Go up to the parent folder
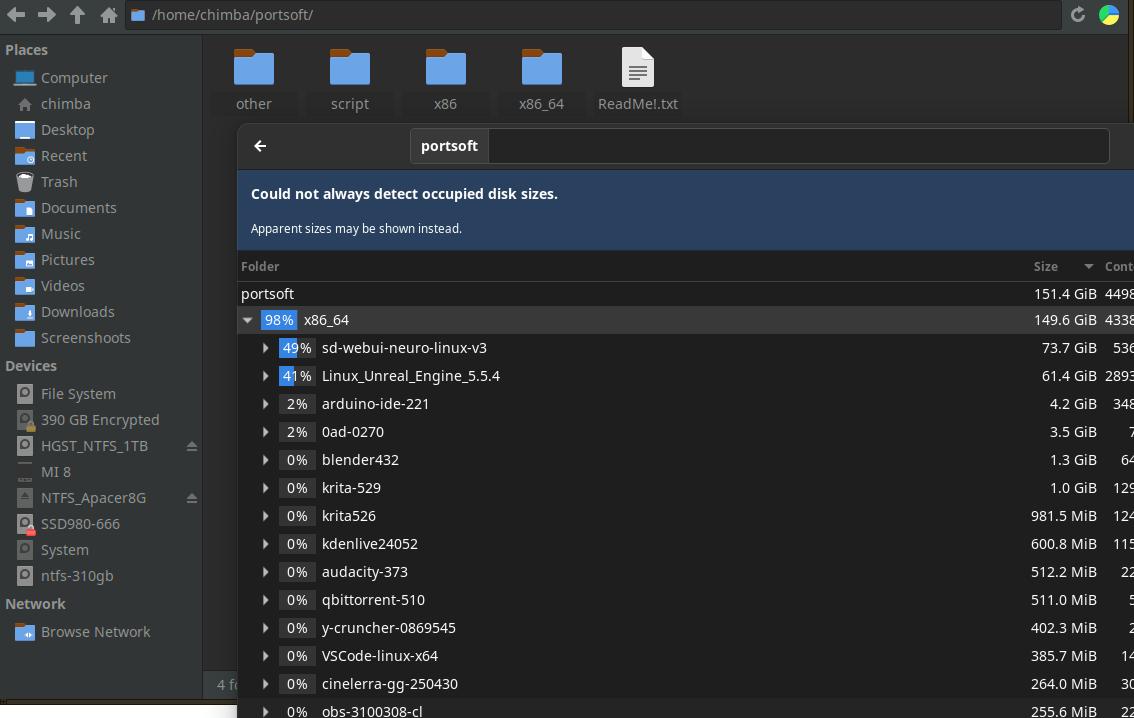The height and width of the screenshot is (718, 1134). pyautogui.click(x=77, y=14)
